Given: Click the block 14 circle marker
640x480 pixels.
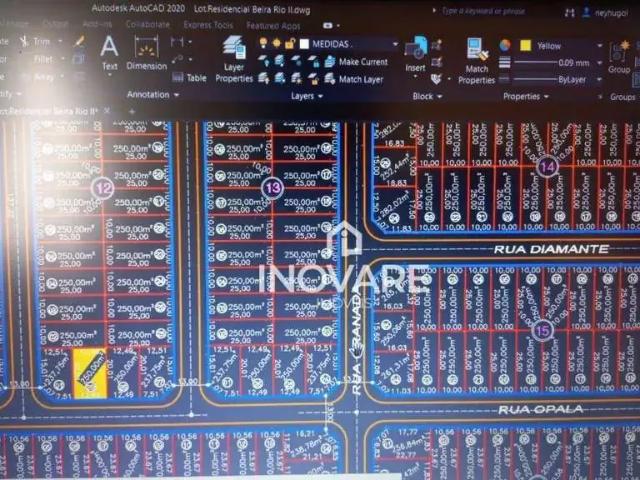Looking at the screenshot, I should pos(547,167).
